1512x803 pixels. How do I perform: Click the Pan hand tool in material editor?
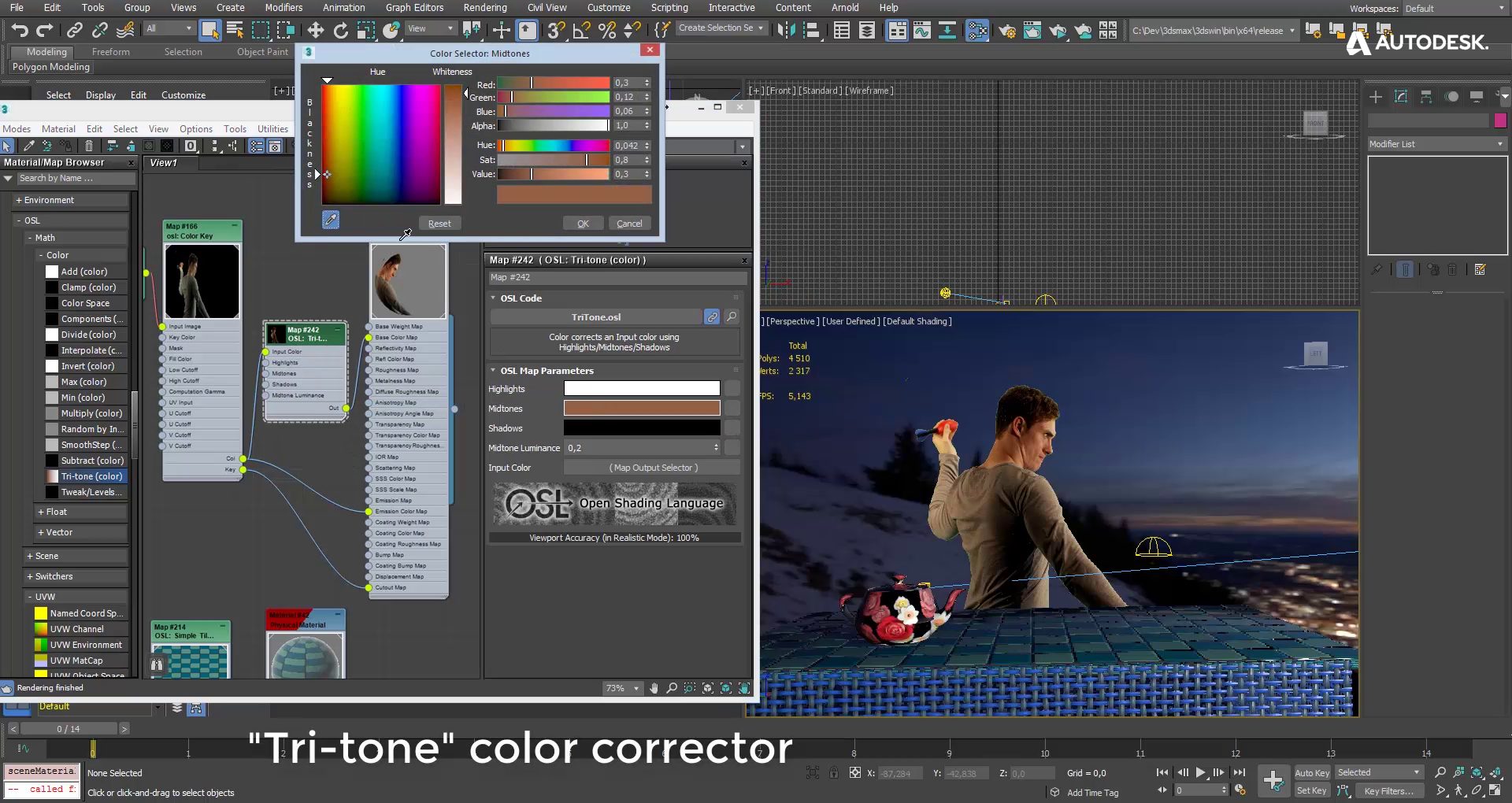(x=654, y=688)
